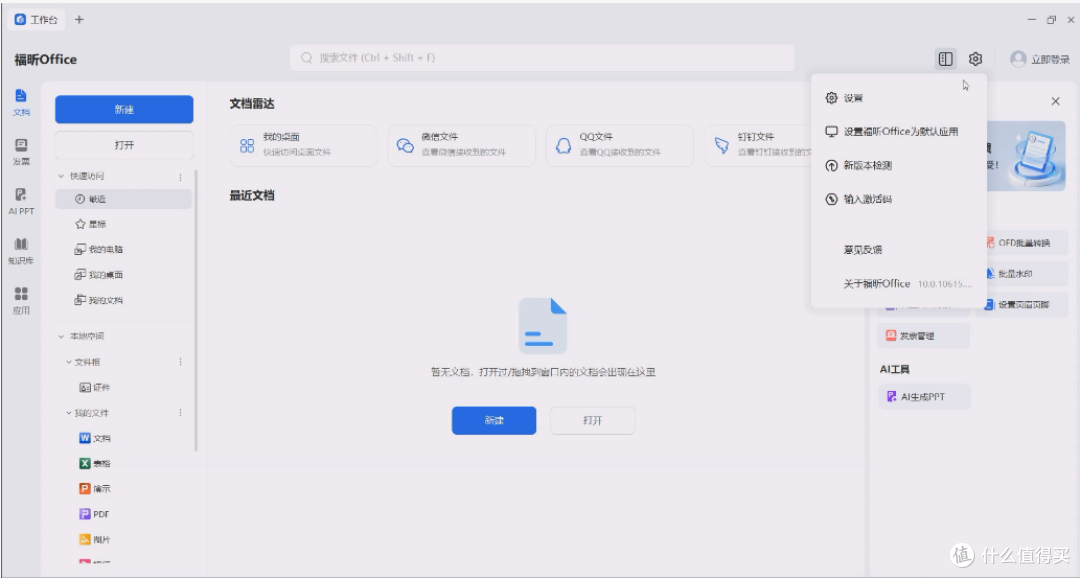
Task: Open the 文件柜 more options menu
Action: 180,362
